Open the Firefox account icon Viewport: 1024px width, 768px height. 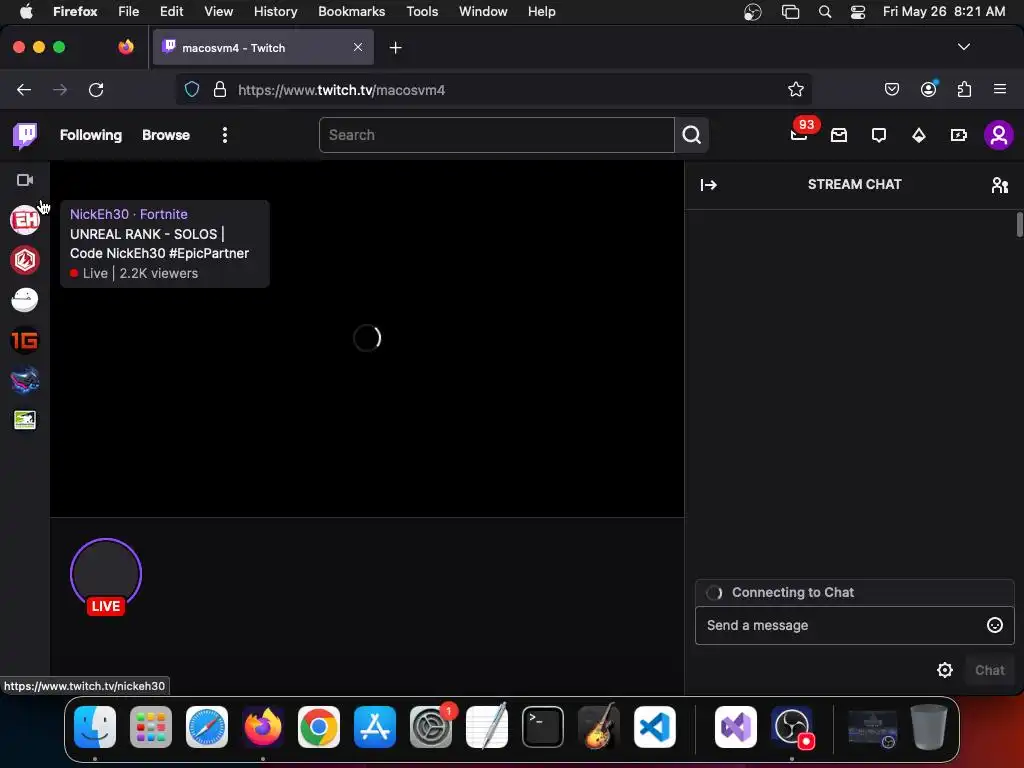(x=928, y=89)
